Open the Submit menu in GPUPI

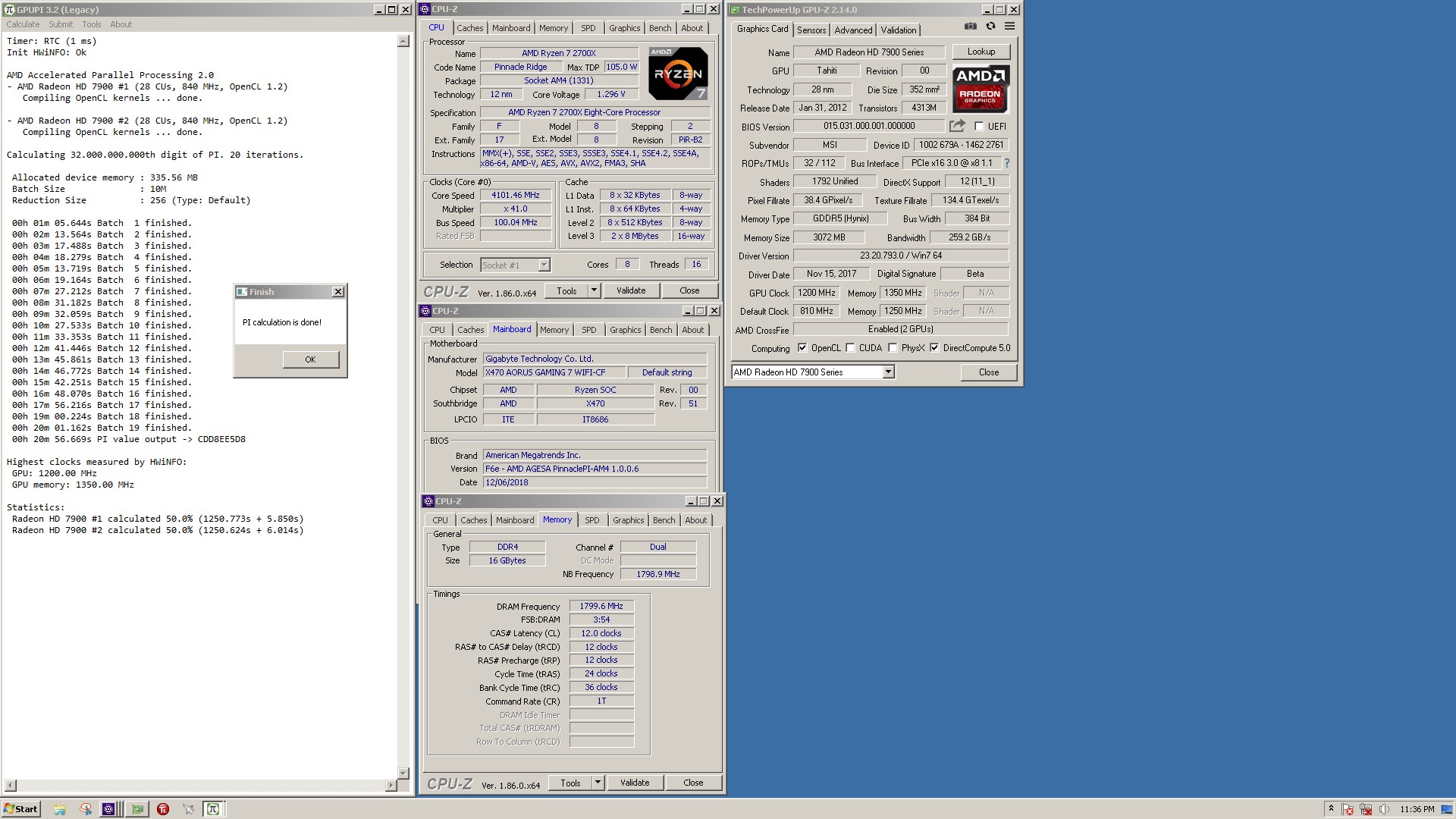[61, 24]
